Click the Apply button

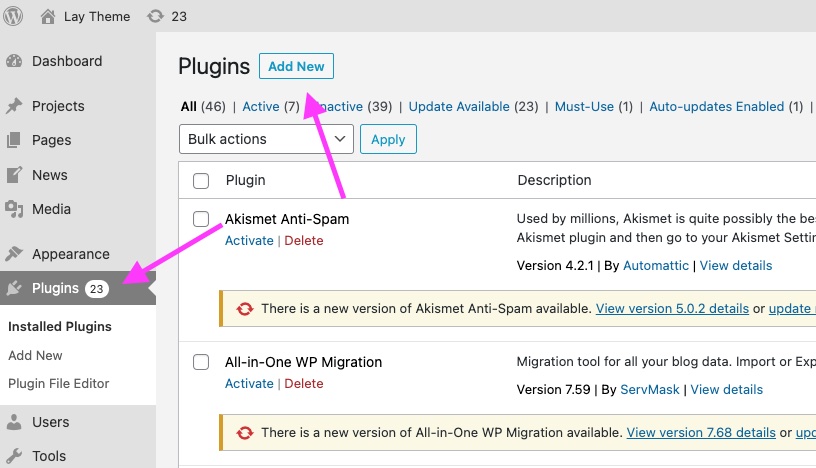(388, 139)
